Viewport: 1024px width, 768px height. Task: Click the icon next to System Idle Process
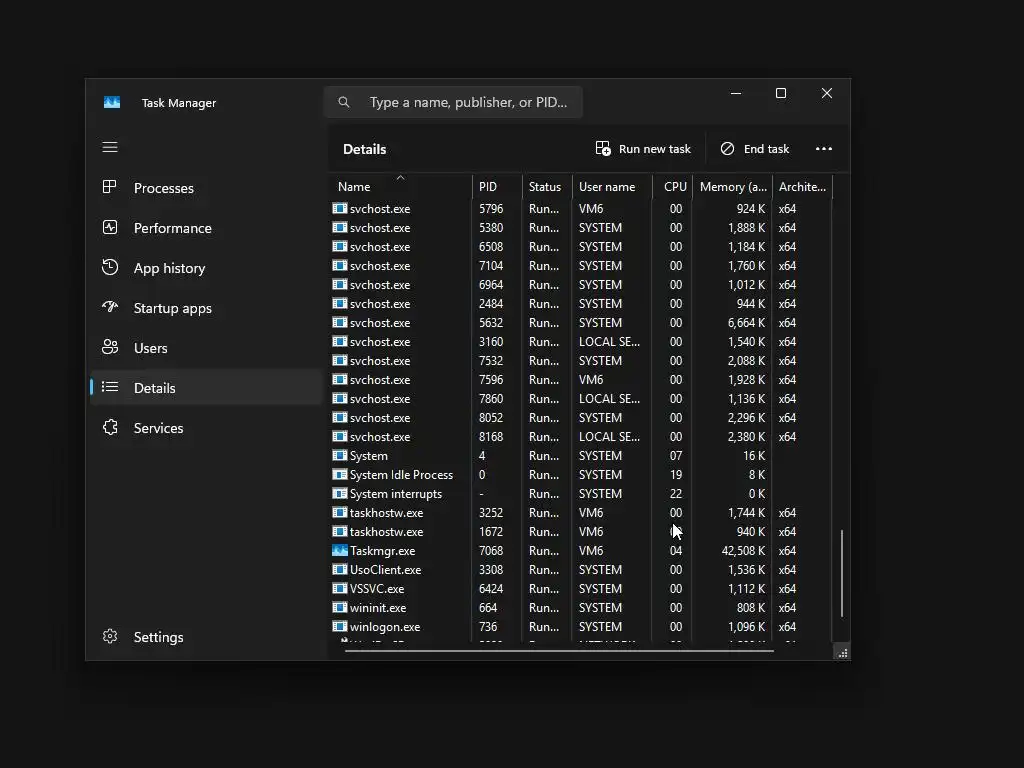pyautogui.click(x=340, y=475)
